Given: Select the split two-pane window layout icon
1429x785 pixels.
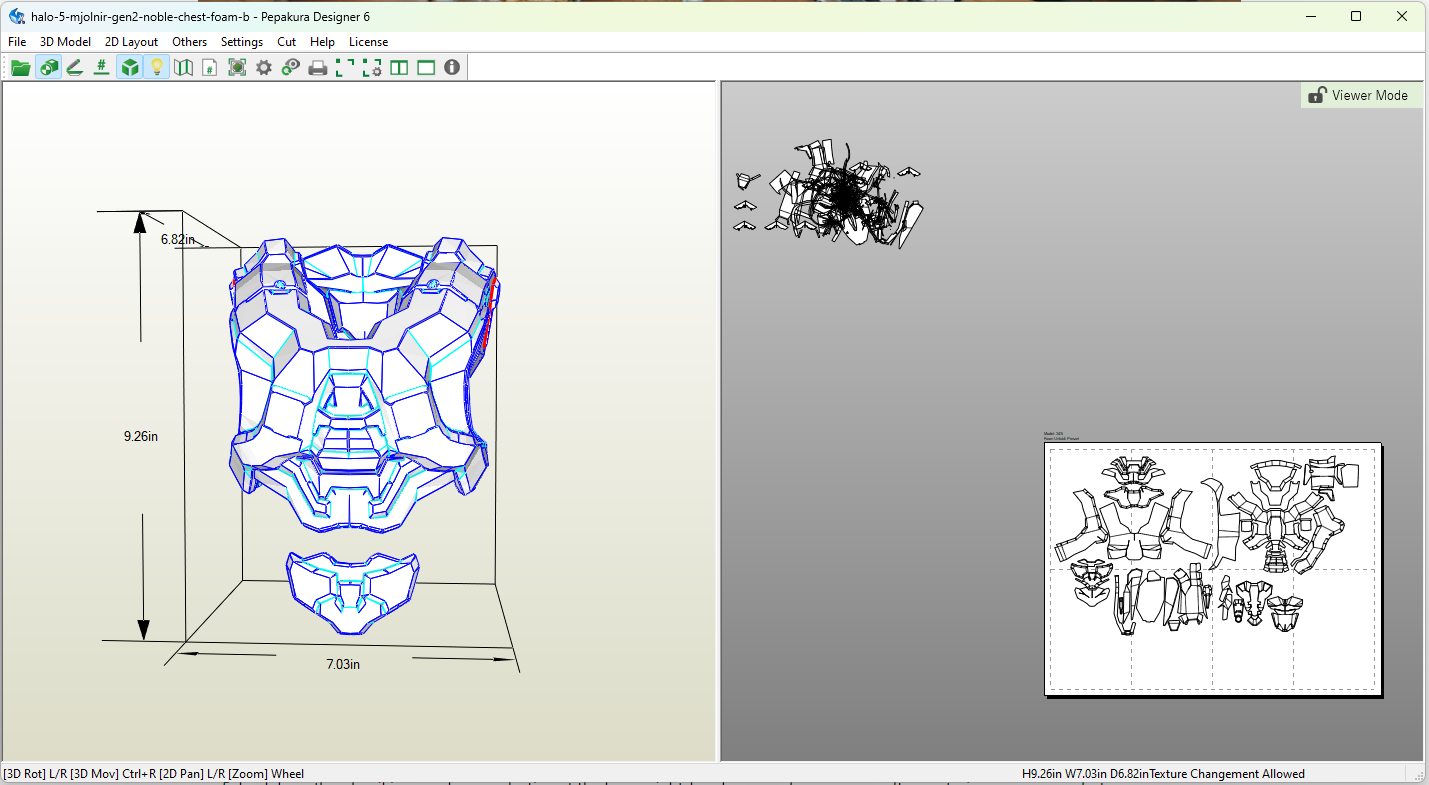Looking at the screenshot, I should [x=399, y=68].
